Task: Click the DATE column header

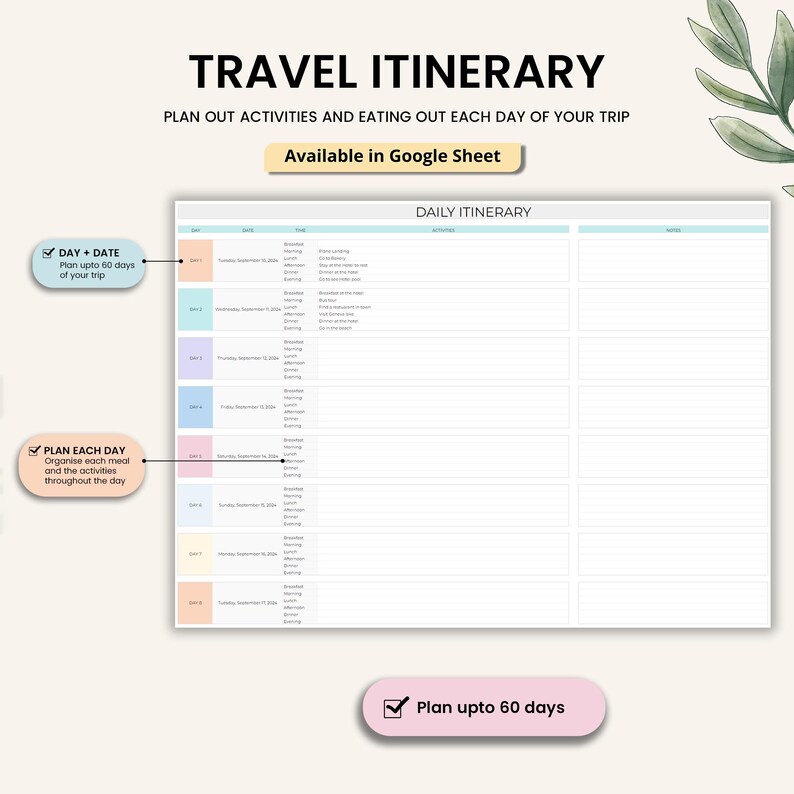Action: 248,230
